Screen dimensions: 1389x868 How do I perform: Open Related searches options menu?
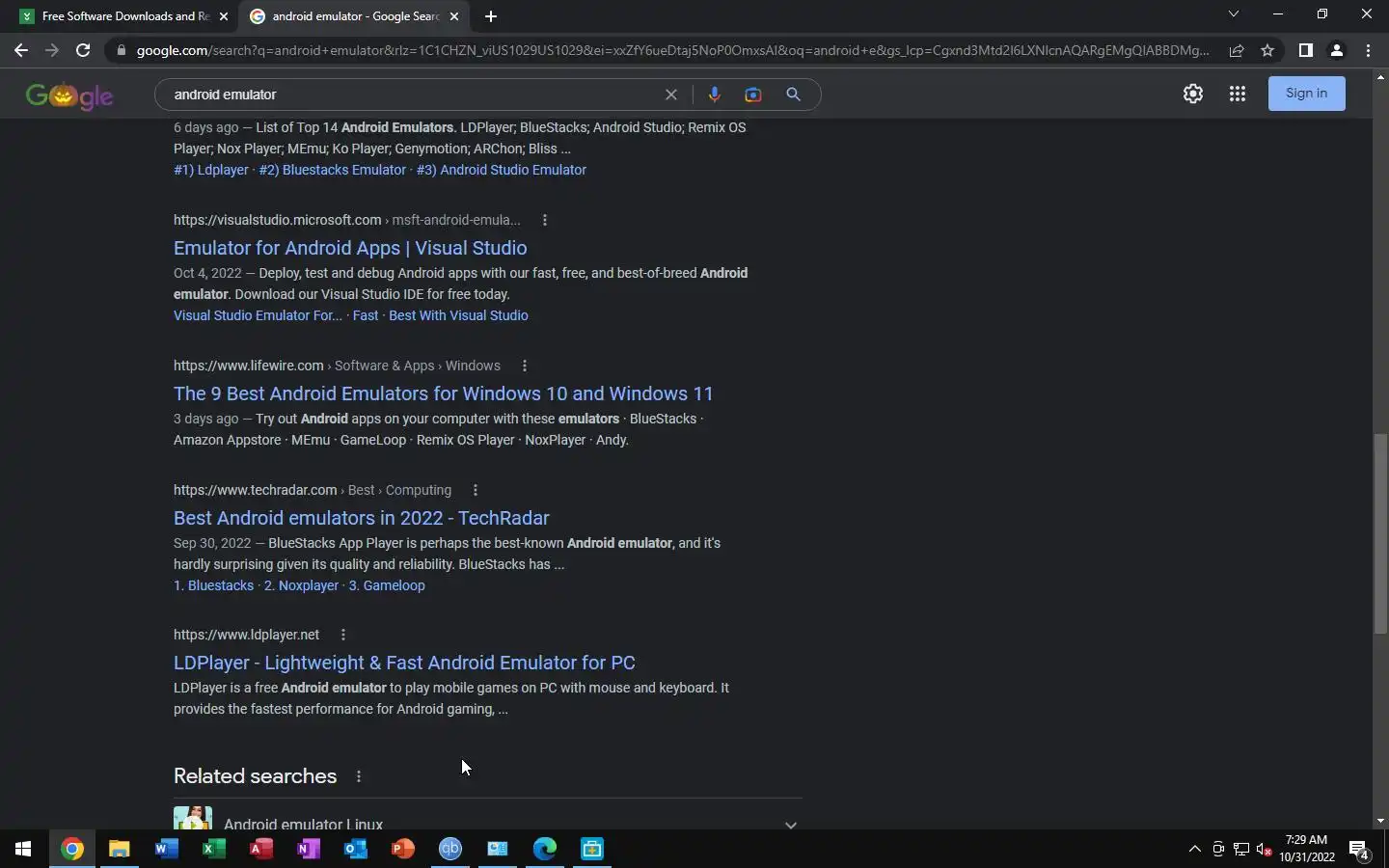[x=359, y=776]
